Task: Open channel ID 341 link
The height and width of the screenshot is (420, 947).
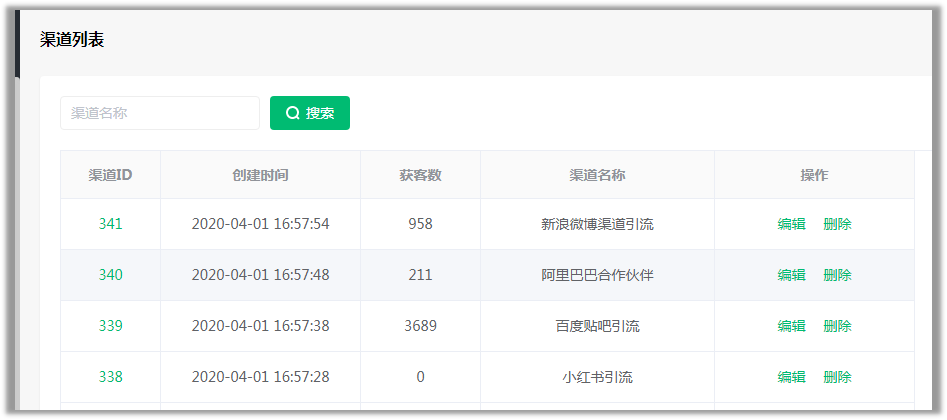Action: click(x=111, y=224)
